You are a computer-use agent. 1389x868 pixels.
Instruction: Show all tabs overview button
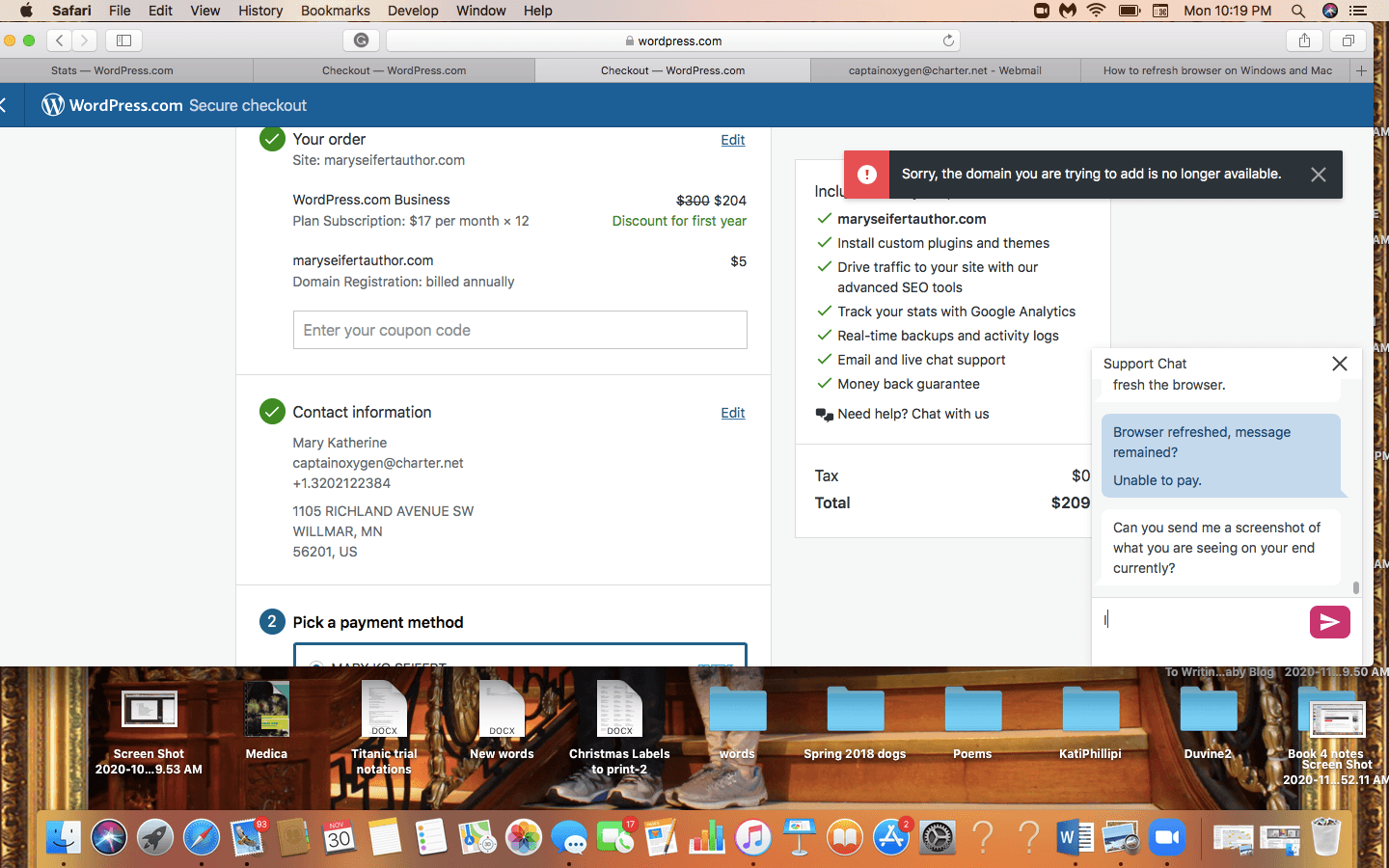(1348, 41)
